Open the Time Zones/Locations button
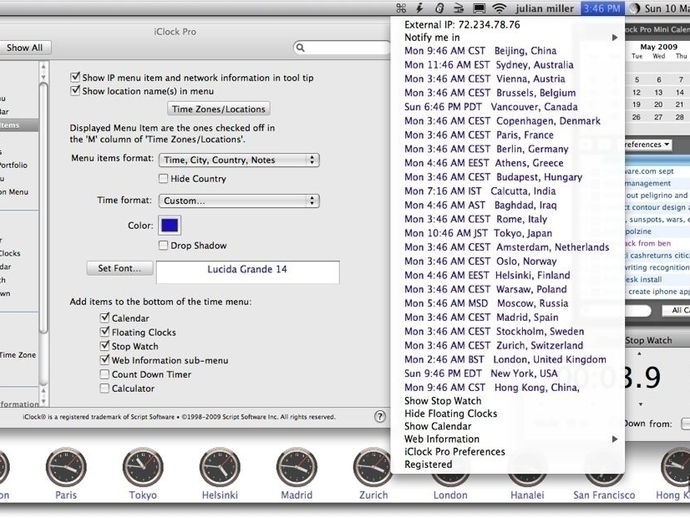 219,109
